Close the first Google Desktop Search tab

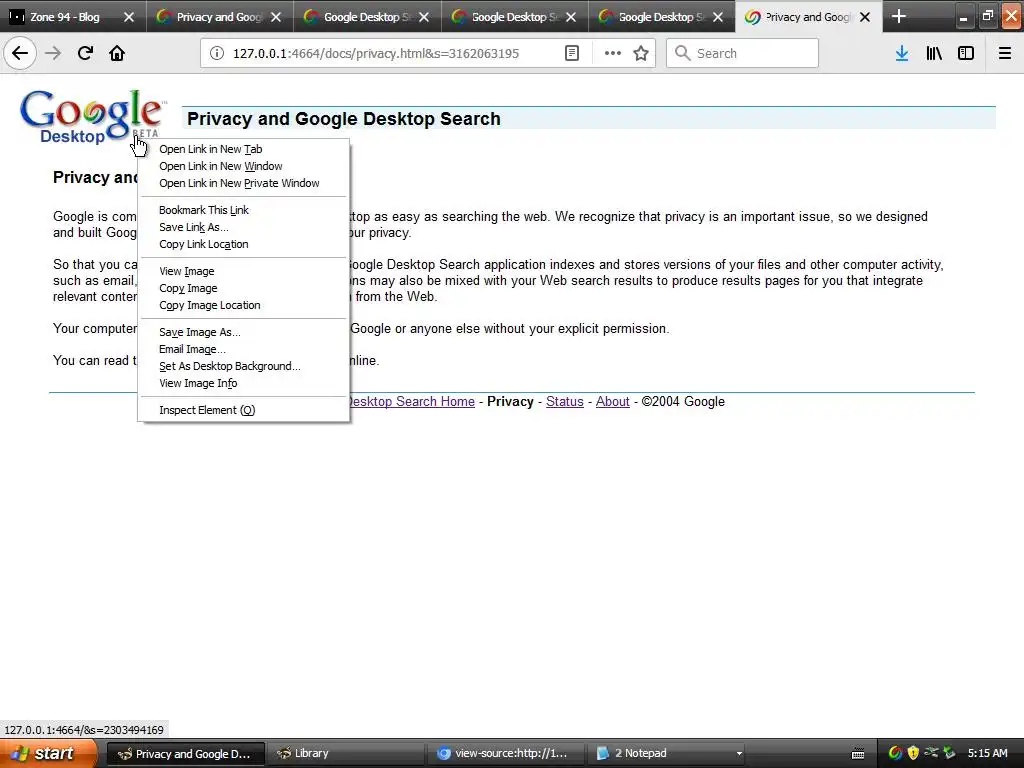[x=424, y=17]
